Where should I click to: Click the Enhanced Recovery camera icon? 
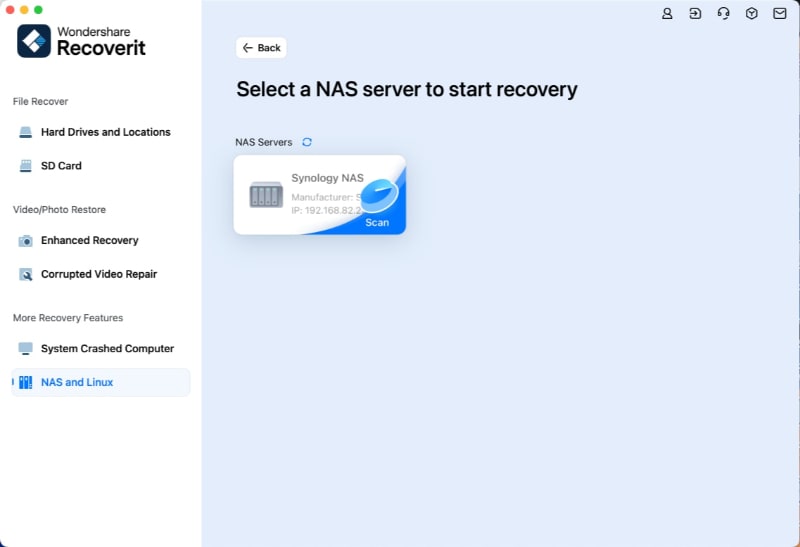(26, 241)
